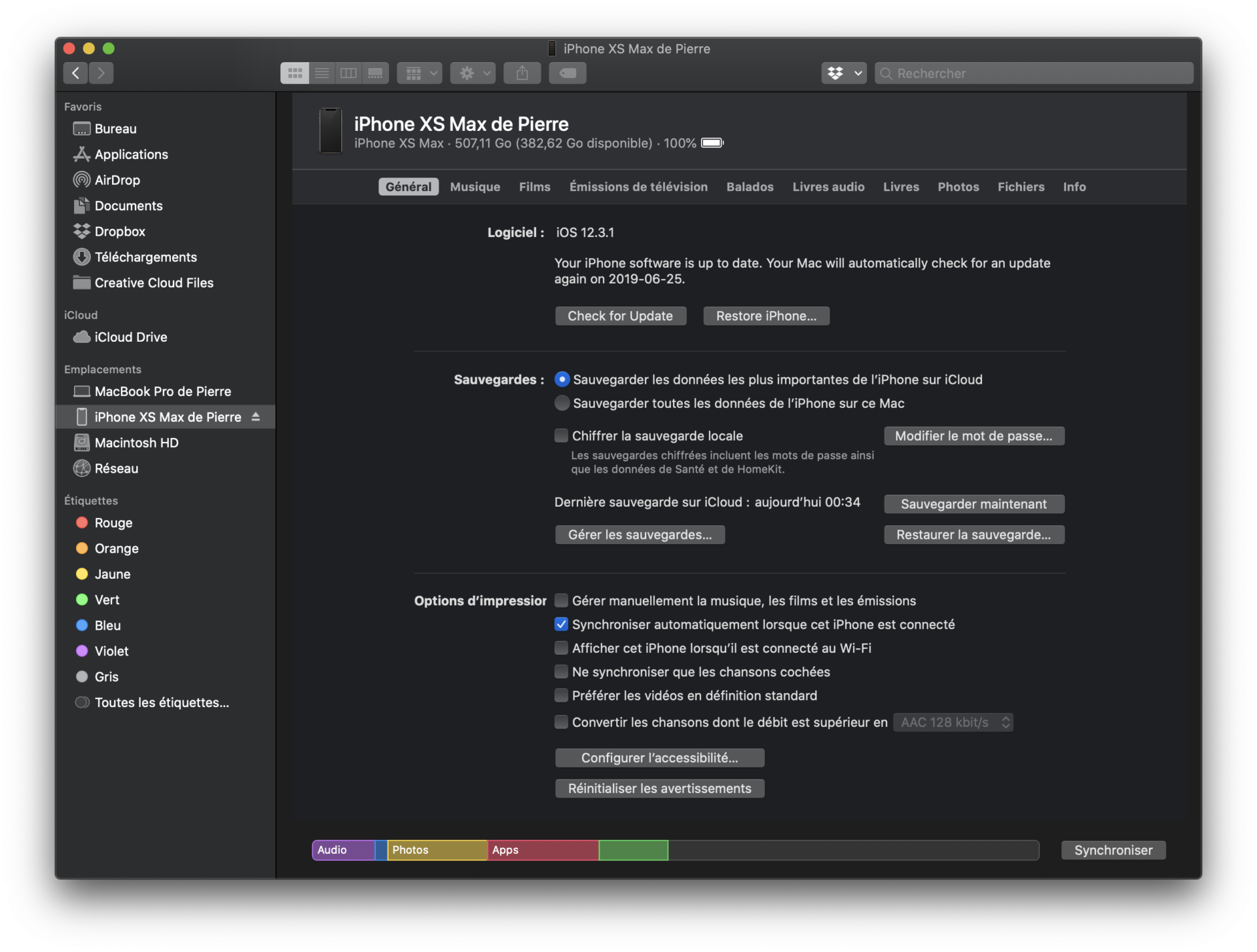Viewport: 1257px width, 952px height.
Task: Switch to the Fichiers tab
Action: pyautogui.click(x=1021, y=187)
